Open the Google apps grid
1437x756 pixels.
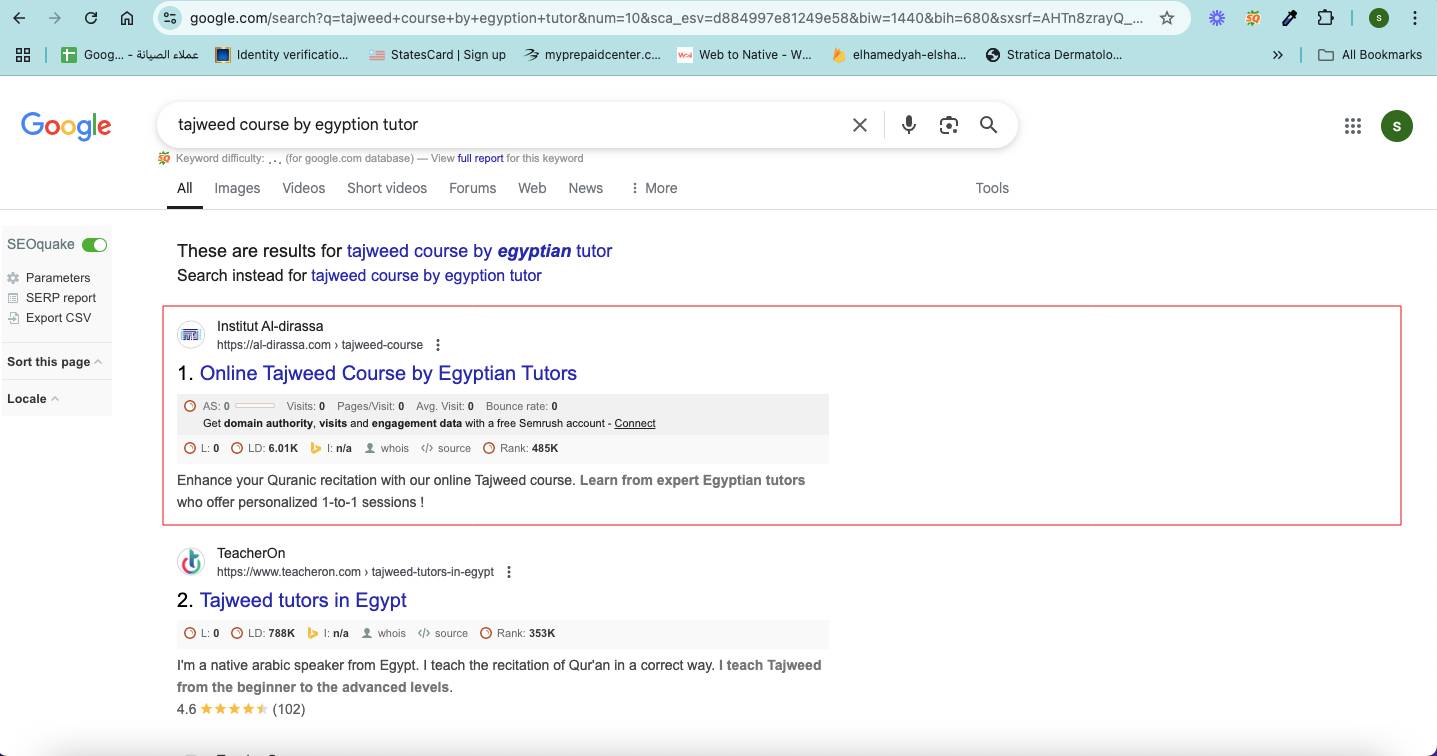1353,125
